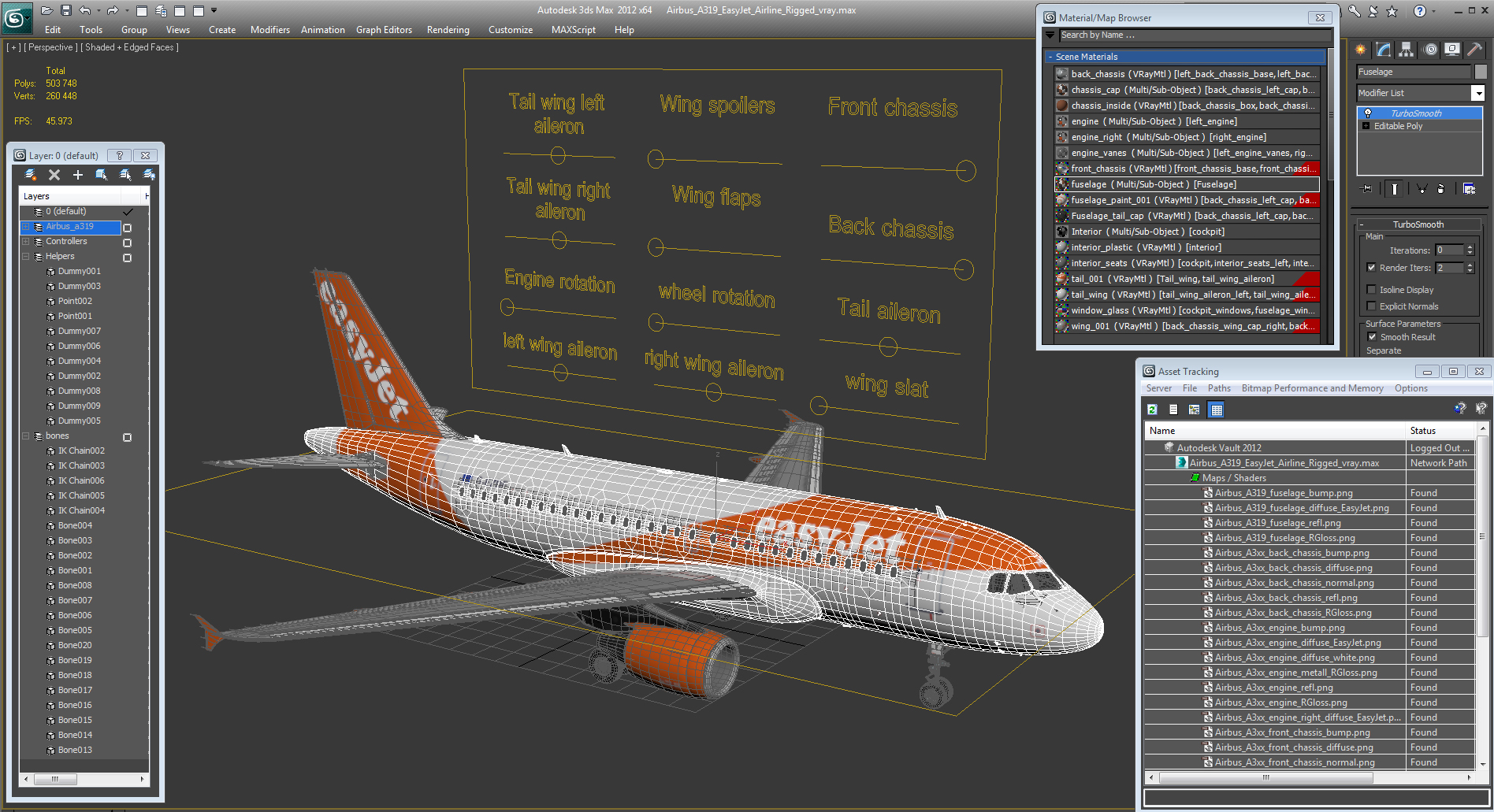Viewport: 1494px width, 812px height.
Task: Enable Explicit Normals checkbox
Action: click(x=1371, y=306)
